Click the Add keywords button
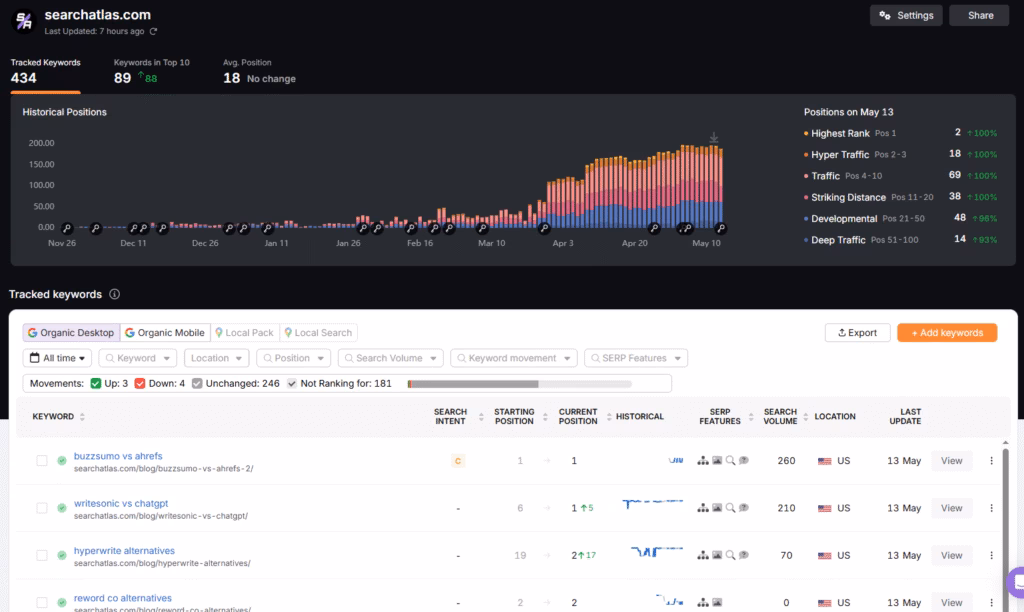1024x612 pixels. (x=946, y=332)
